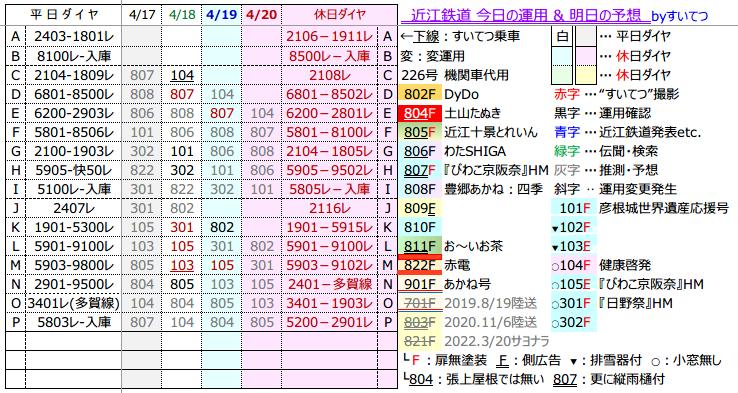Click underlined 104 in row C under 4/18
This screenshot has height=393, width=738.
[x=182, y=75]
